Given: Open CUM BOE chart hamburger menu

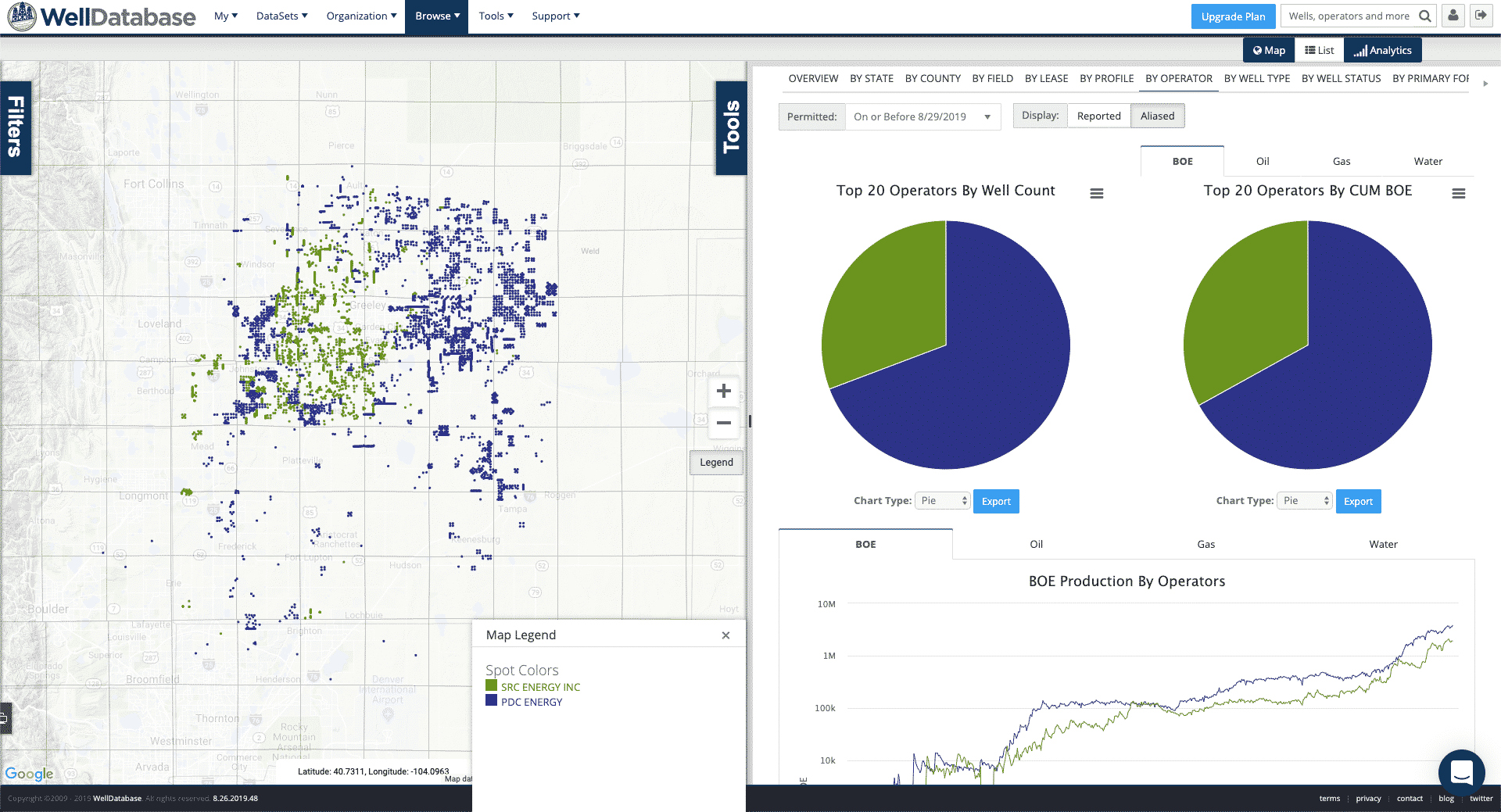Looking at the screenshot, I should (1458, 193).
